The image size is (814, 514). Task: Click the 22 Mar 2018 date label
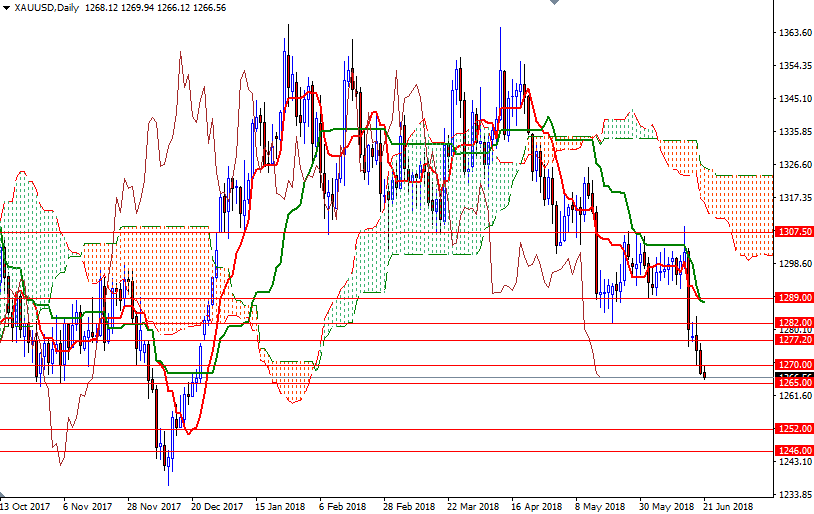pyautogui.click(x=473, y=506)
